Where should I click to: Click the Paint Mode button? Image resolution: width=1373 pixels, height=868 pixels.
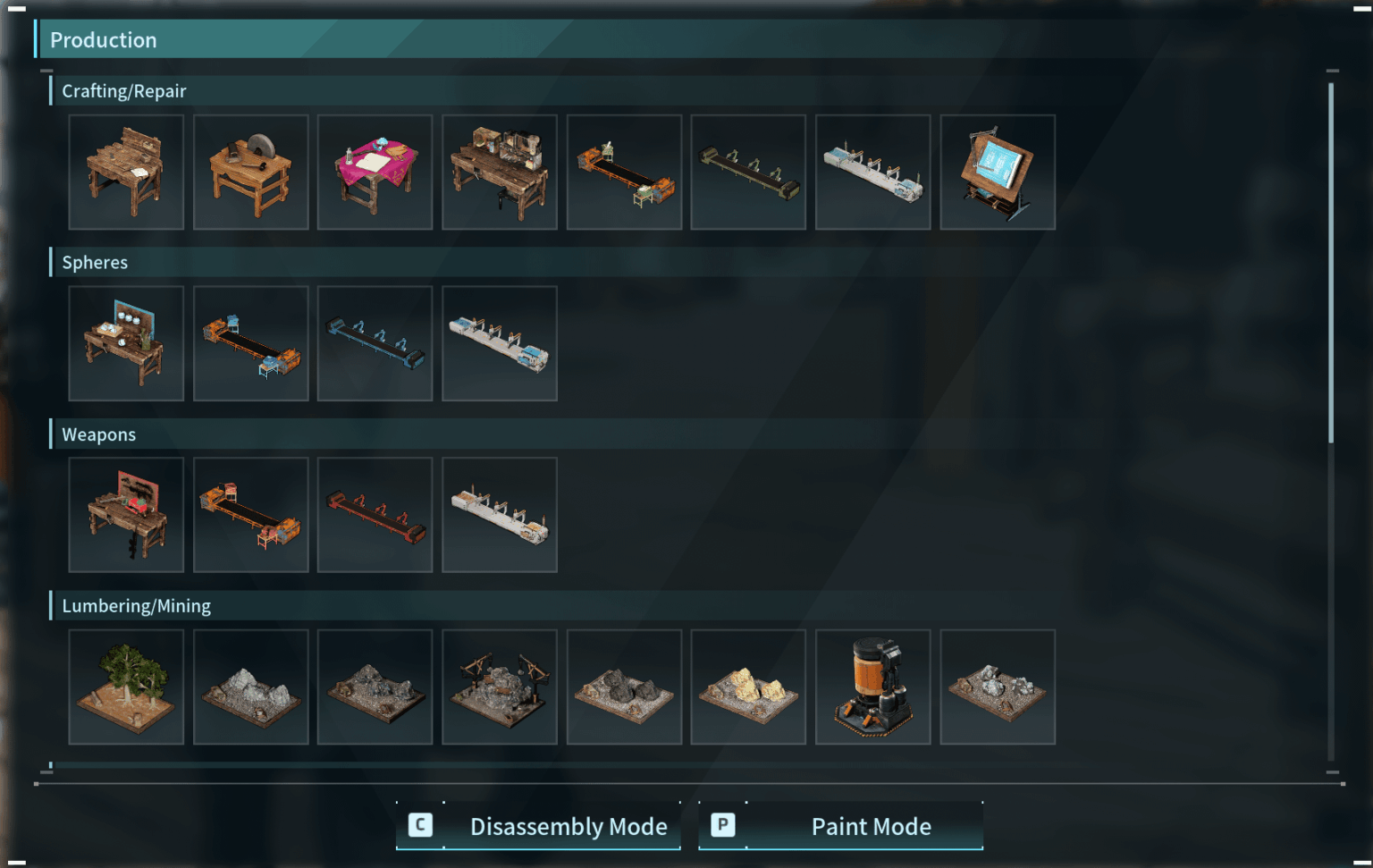click(840, 826)
